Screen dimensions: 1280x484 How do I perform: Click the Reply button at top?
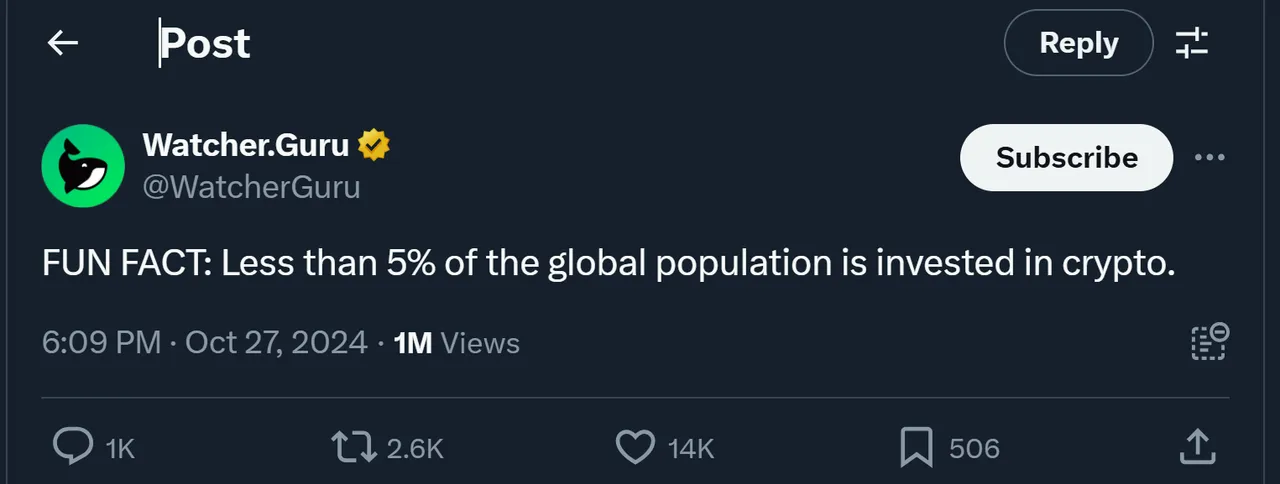point(1079,43)
